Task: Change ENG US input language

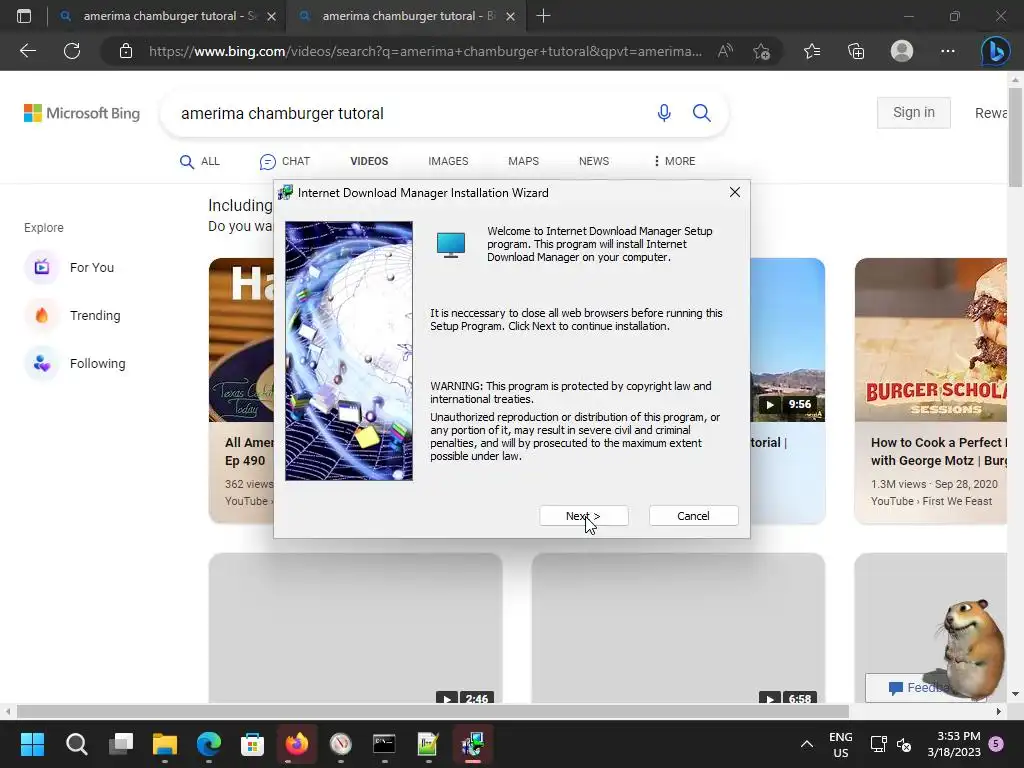Action: (840, 744)
